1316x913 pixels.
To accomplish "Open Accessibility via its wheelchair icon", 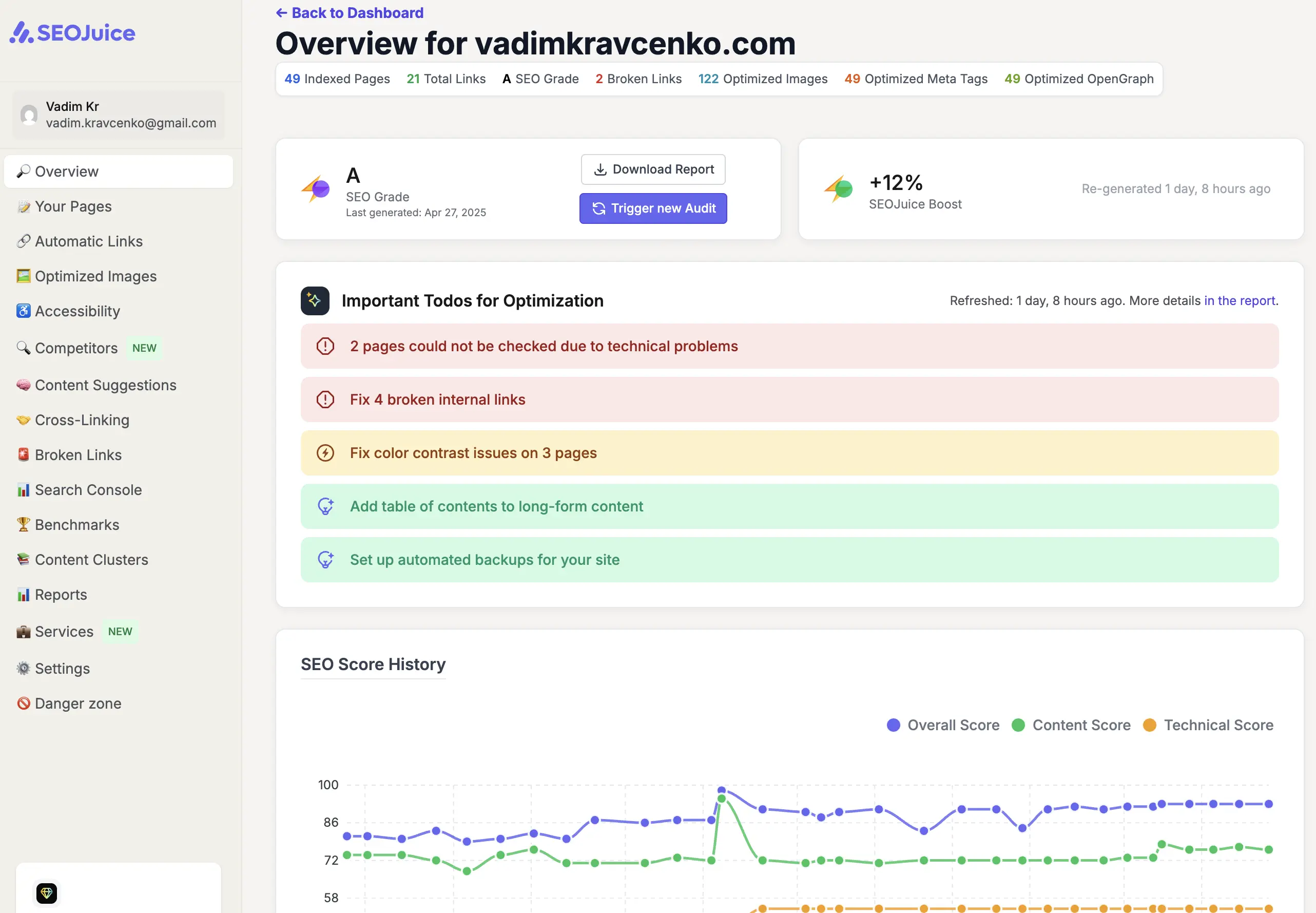I will click(x=23, y=311).
